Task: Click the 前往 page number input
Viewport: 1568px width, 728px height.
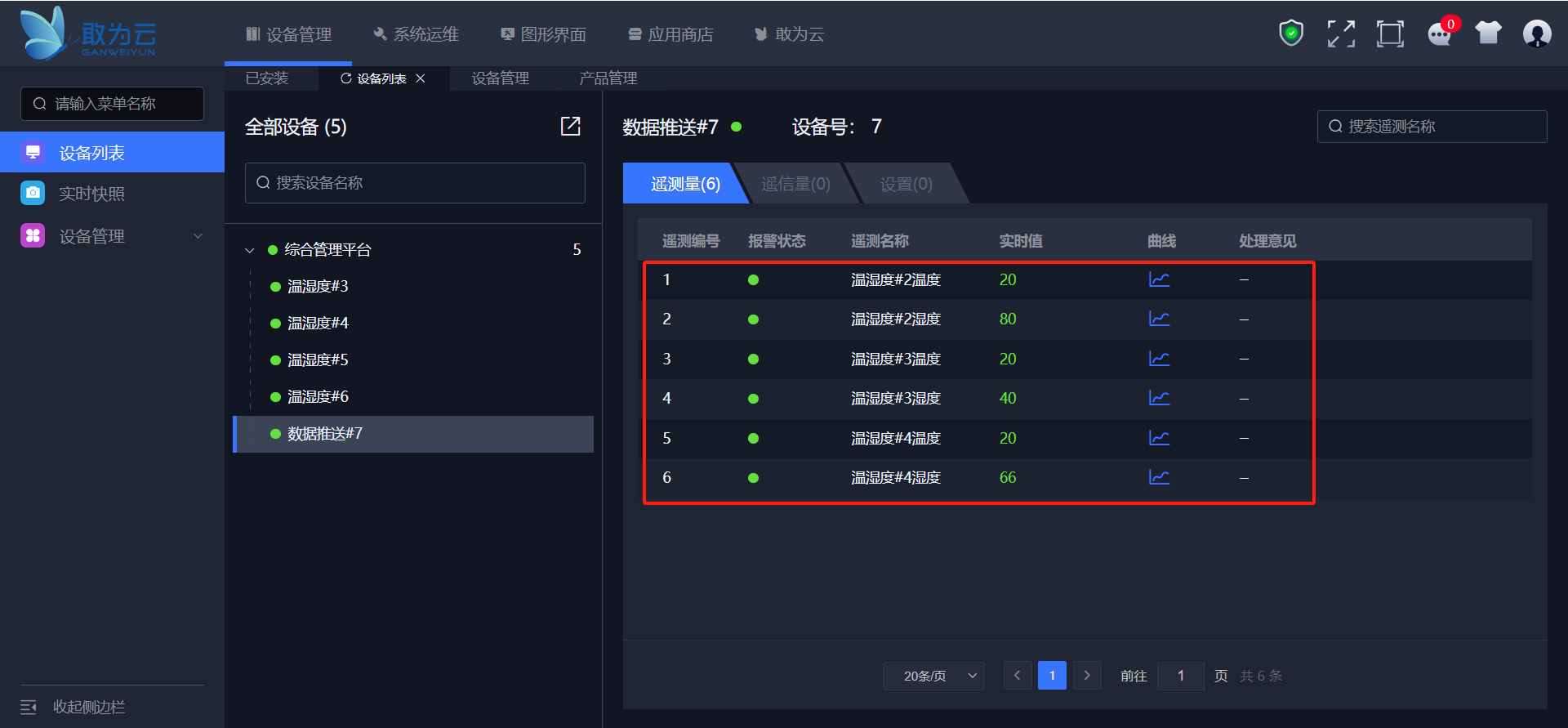Action: pyautogui.click(x=1181, y=676)
